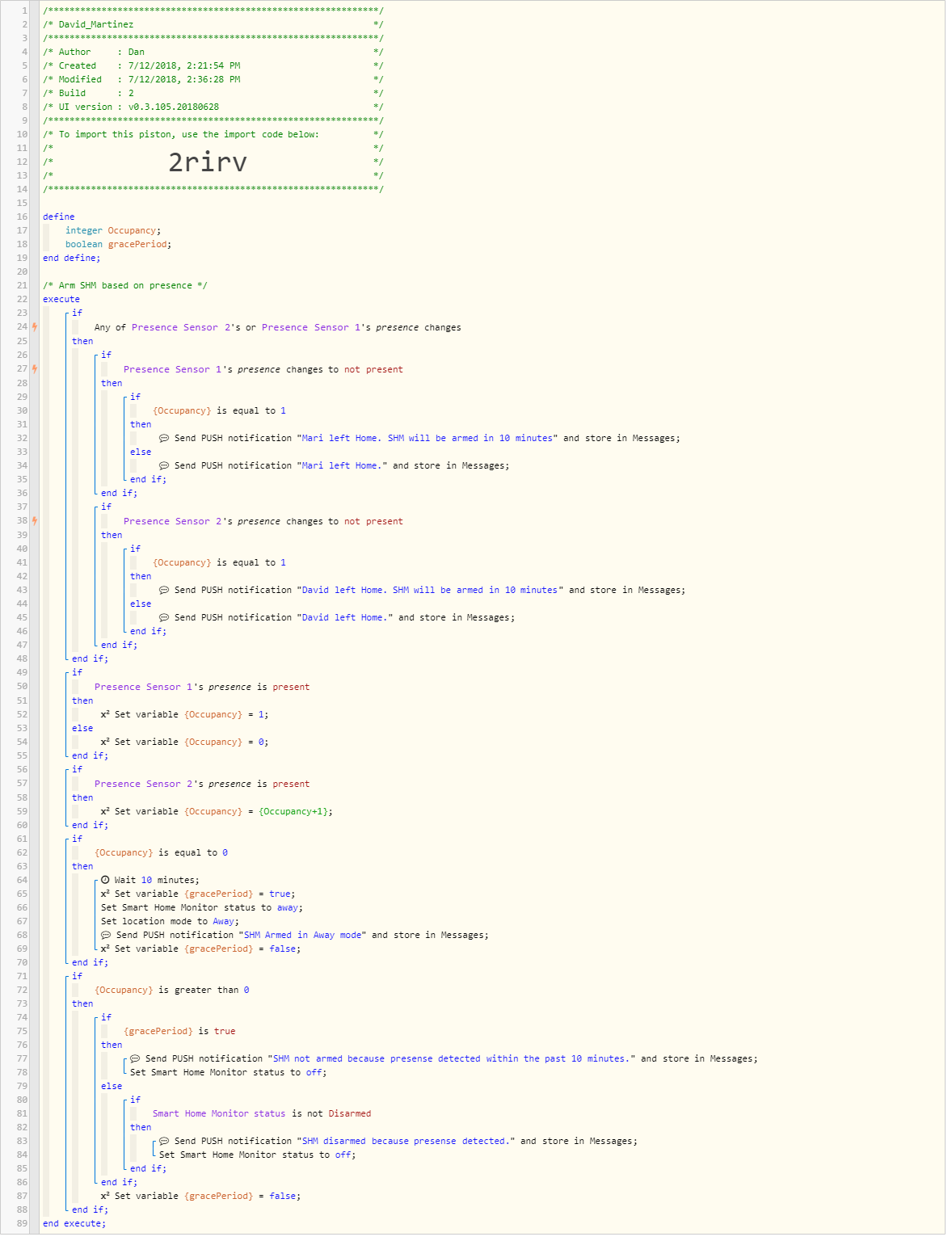The image size is (952, 1241).
Task: Click "{Occupancy} is equal to 1" on line 30
Action: point(219,410)
